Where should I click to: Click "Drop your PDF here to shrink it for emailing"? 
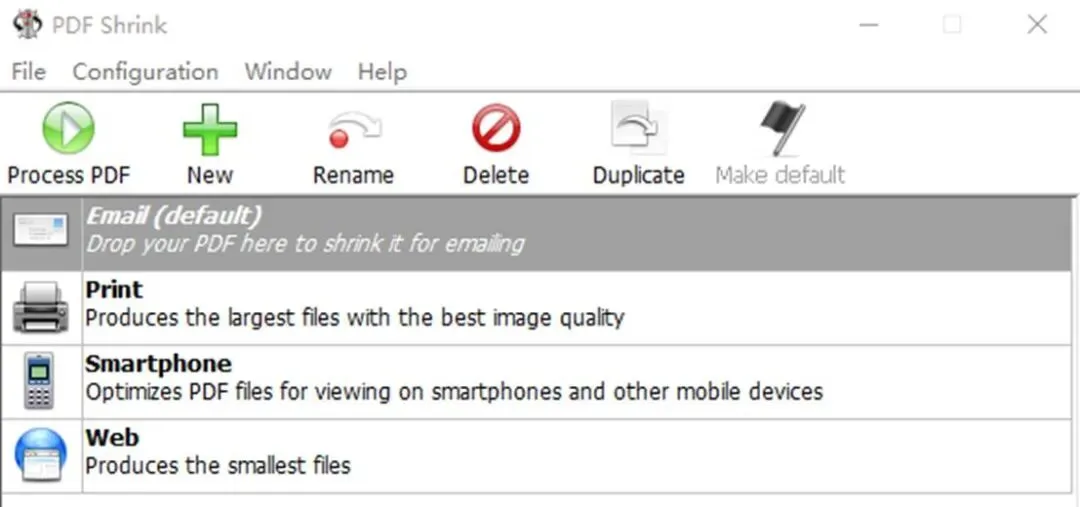[305, 244]
